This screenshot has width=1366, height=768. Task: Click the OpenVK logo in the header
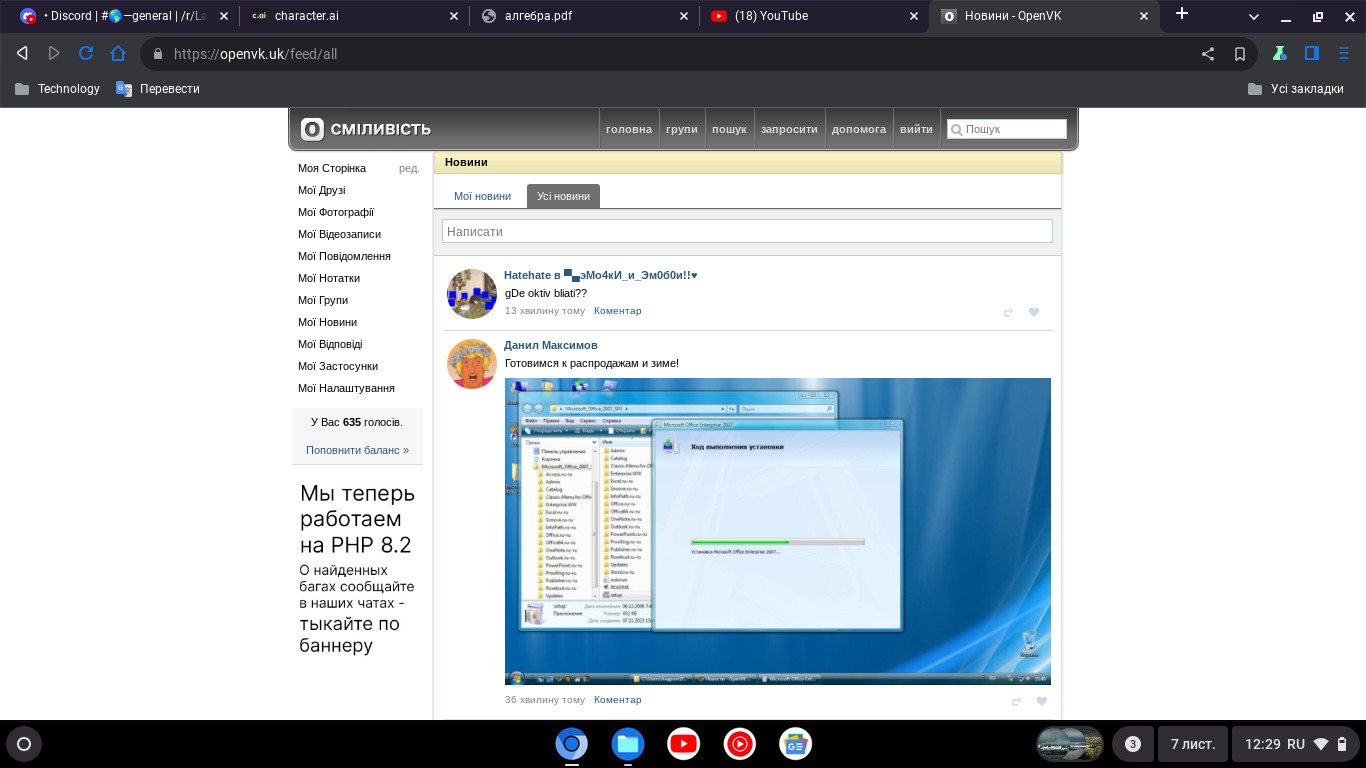[x=366, y=129]
